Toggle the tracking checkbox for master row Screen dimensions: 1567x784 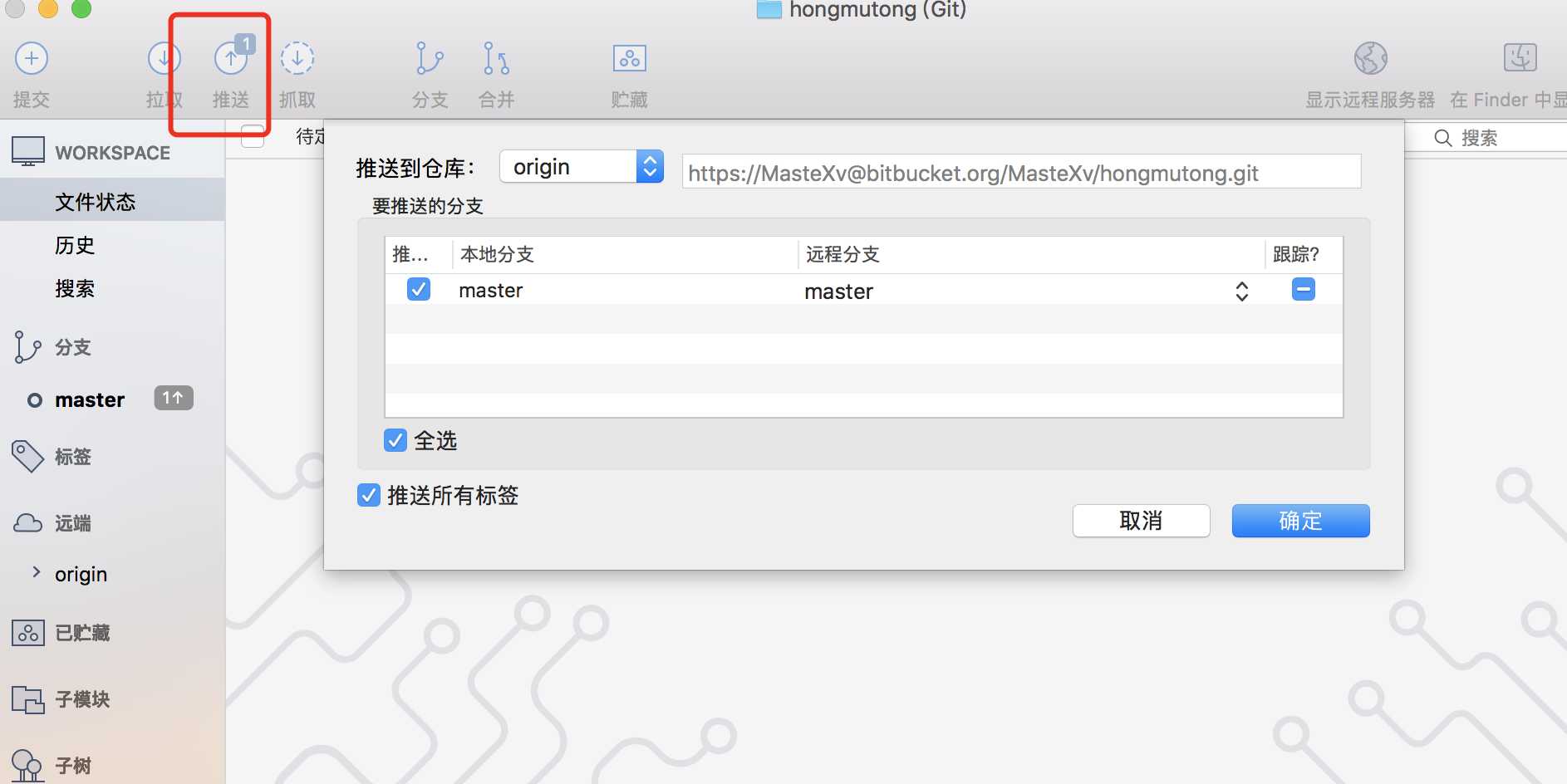(x=1304, y=289)
